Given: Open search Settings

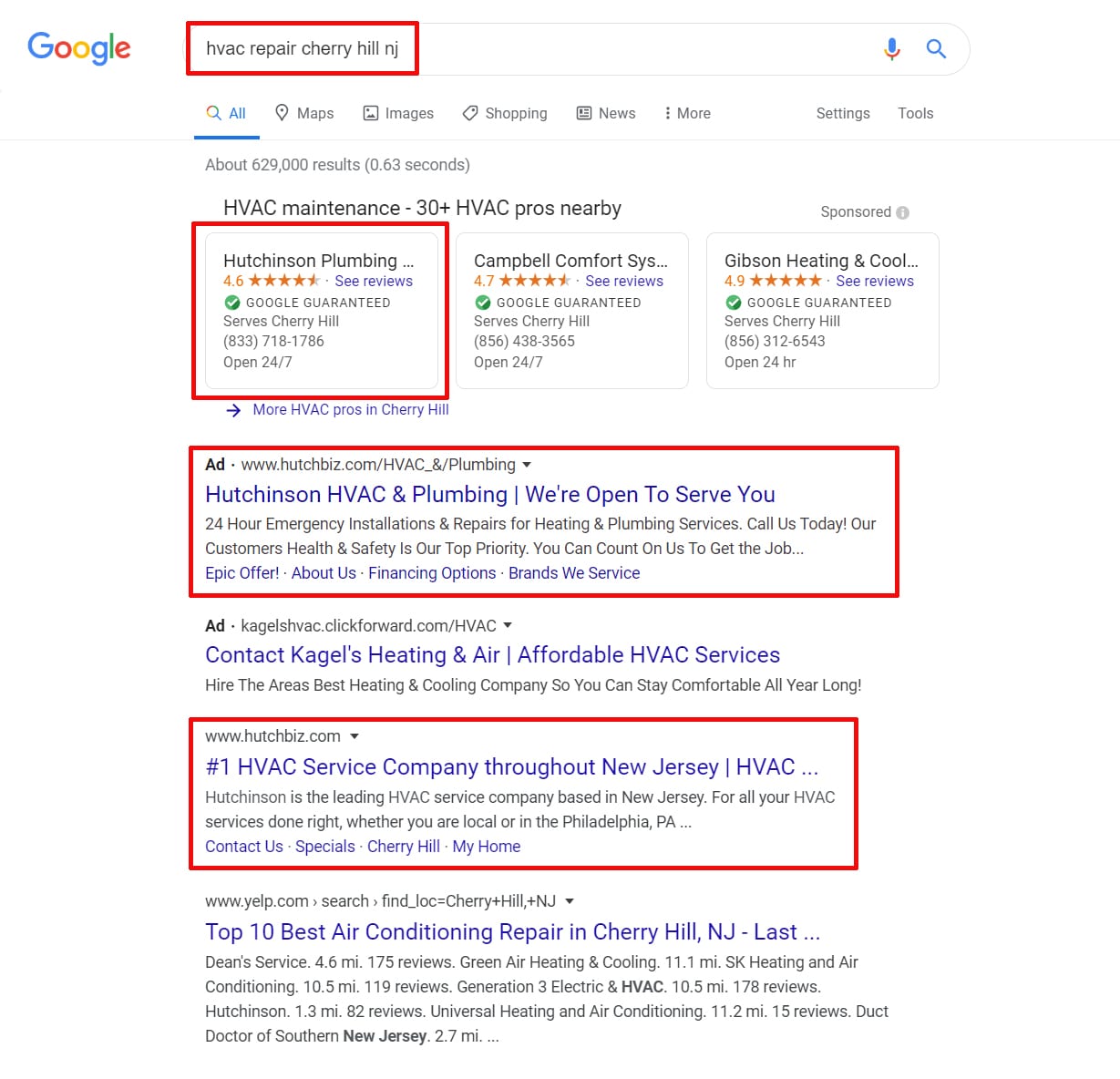Looking at the screenshot, I should pyautogui.click(x=843, y=113).
